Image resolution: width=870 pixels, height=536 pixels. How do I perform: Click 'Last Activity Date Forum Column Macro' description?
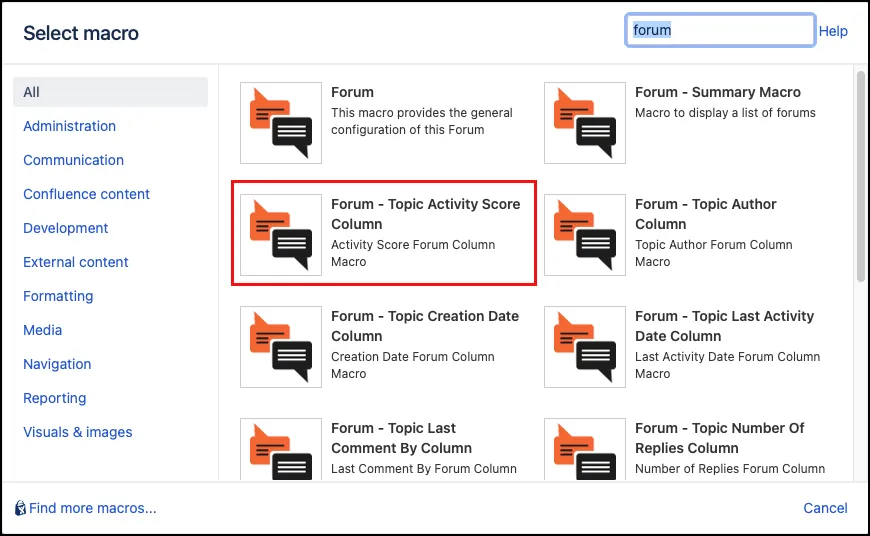[x=727, y=365]
